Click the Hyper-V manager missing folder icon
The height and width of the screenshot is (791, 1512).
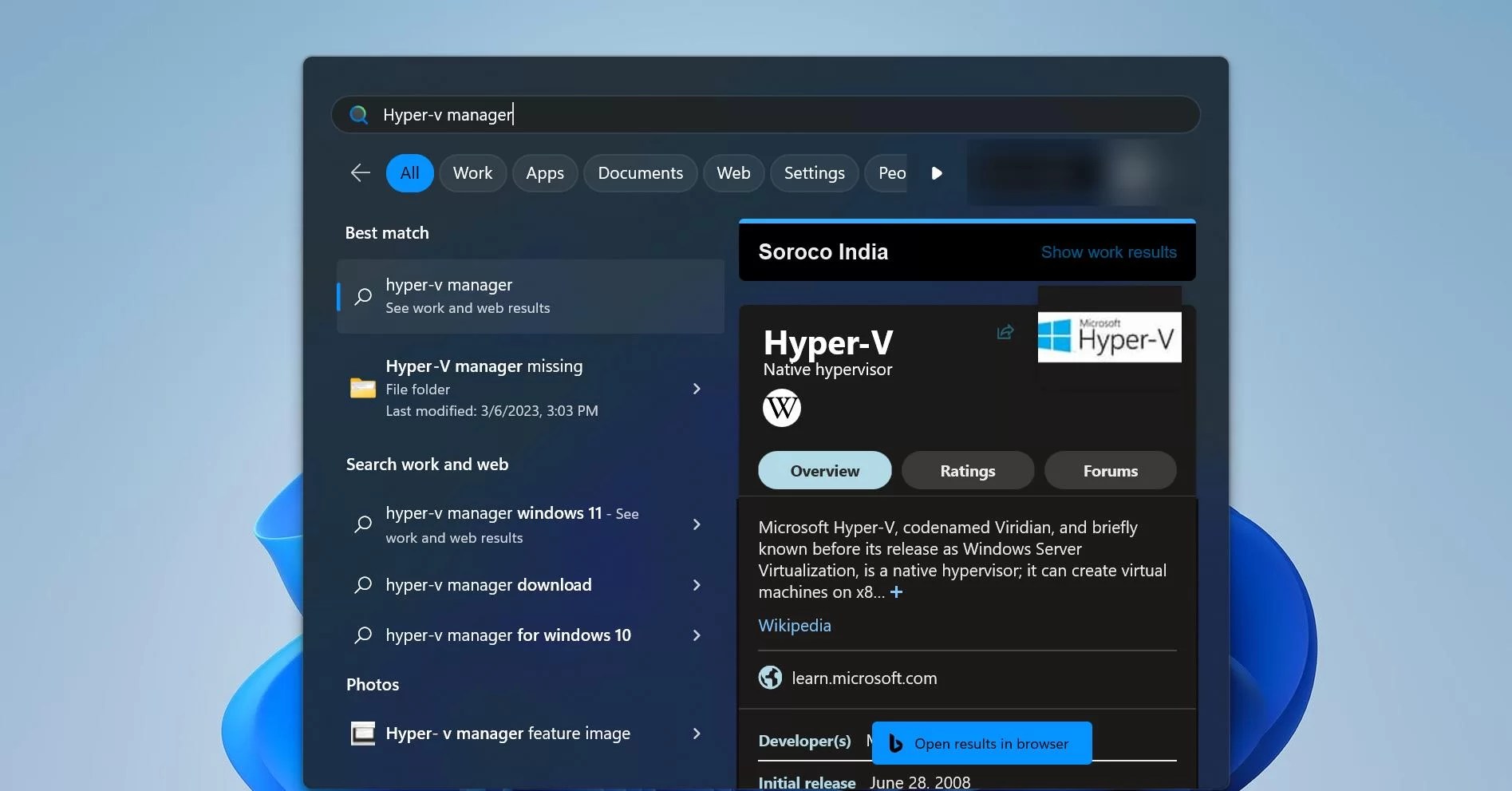pyautogui.click(x=363, y=389)
